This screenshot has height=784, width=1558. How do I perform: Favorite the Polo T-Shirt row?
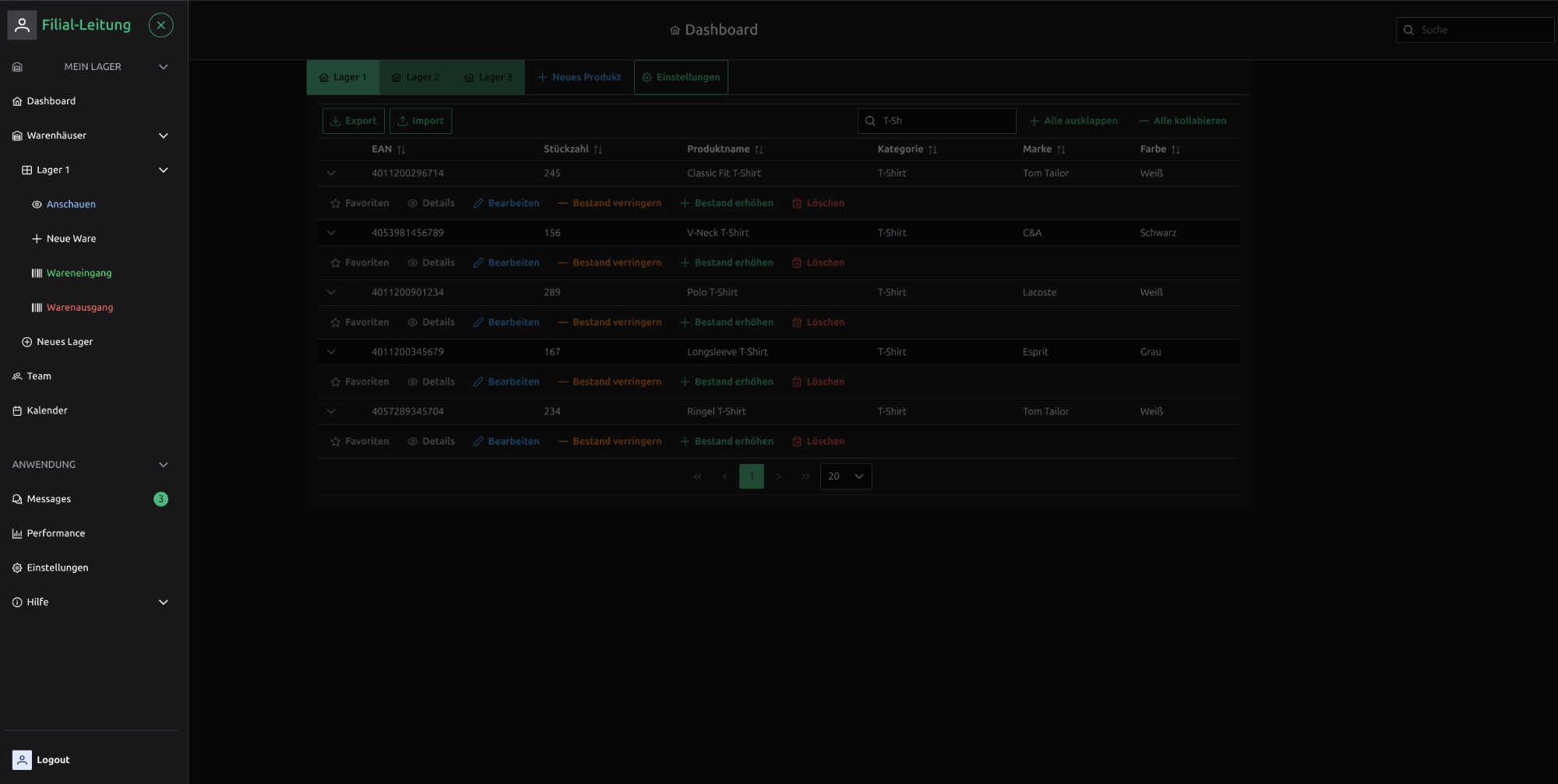click(359, 322)
